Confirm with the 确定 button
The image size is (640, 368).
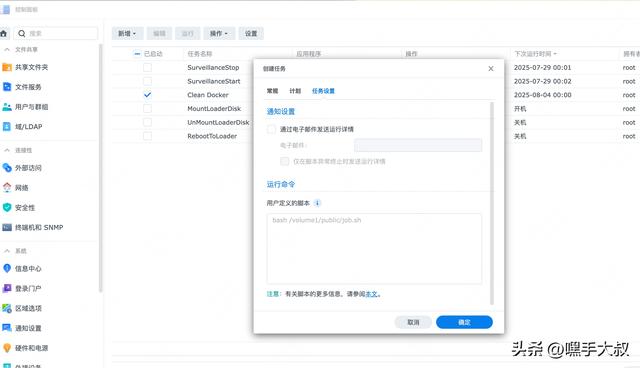pos(464,322)
